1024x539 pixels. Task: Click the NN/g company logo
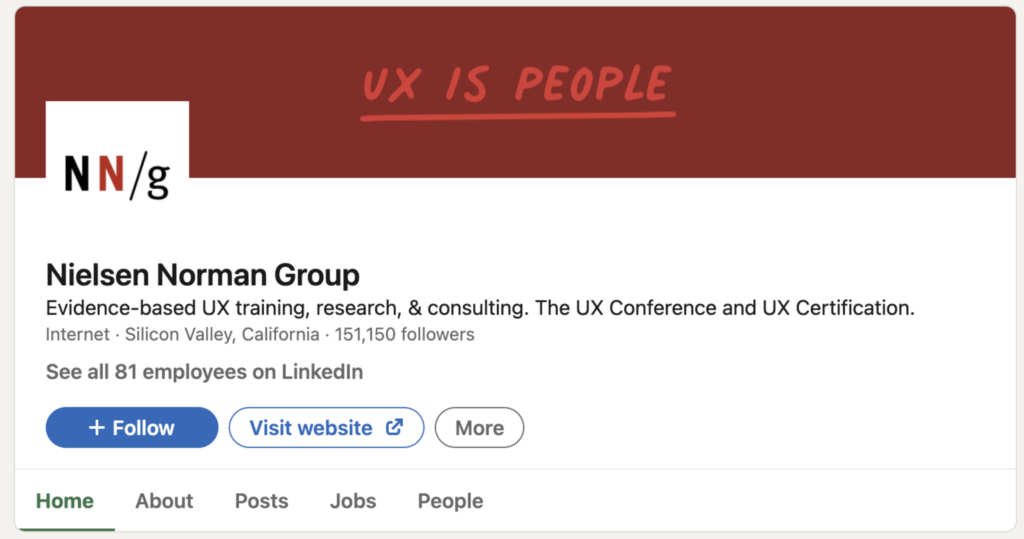point(117,173)
